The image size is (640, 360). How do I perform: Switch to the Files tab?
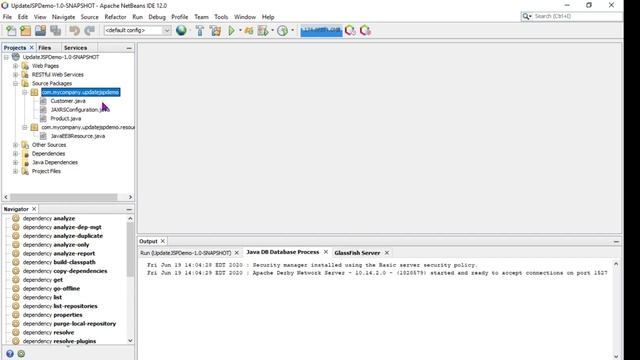pos(44,48)
